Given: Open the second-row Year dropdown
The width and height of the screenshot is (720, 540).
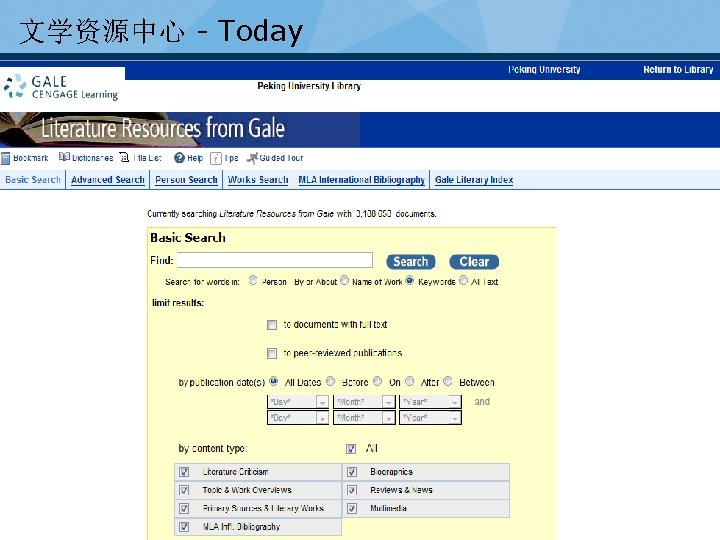Looking at the screenshot, I should [x=430, y=418].
